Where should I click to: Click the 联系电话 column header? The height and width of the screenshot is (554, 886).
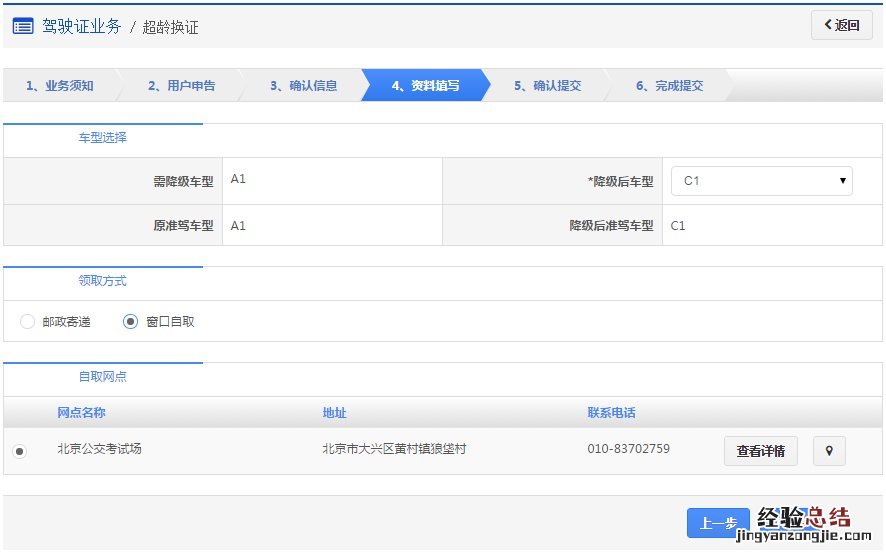click(x=611, y=413)
